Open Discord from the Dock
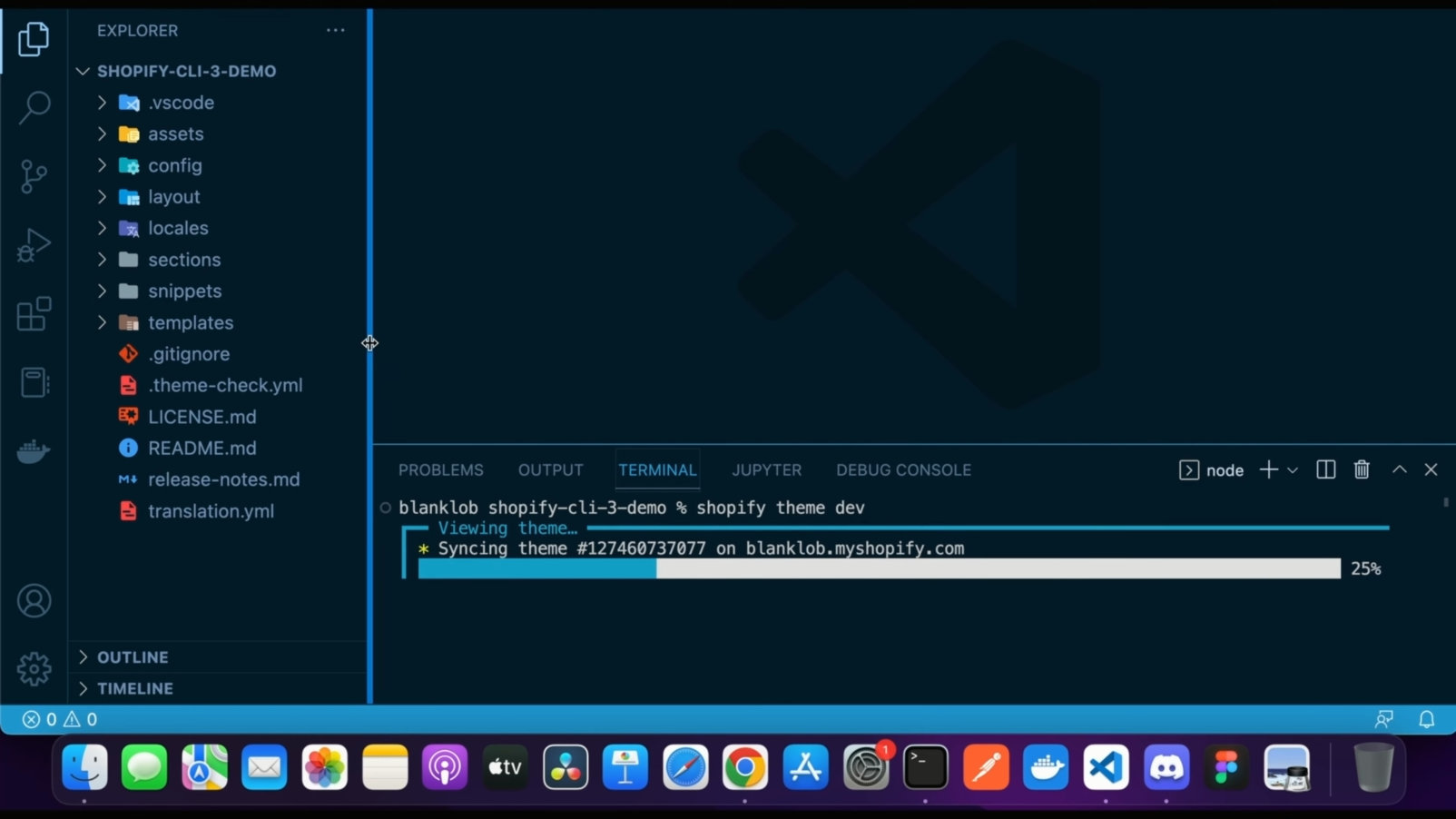Image resolution: width=1456 pixels, height=819 pixels. (x=1166, y=768)
